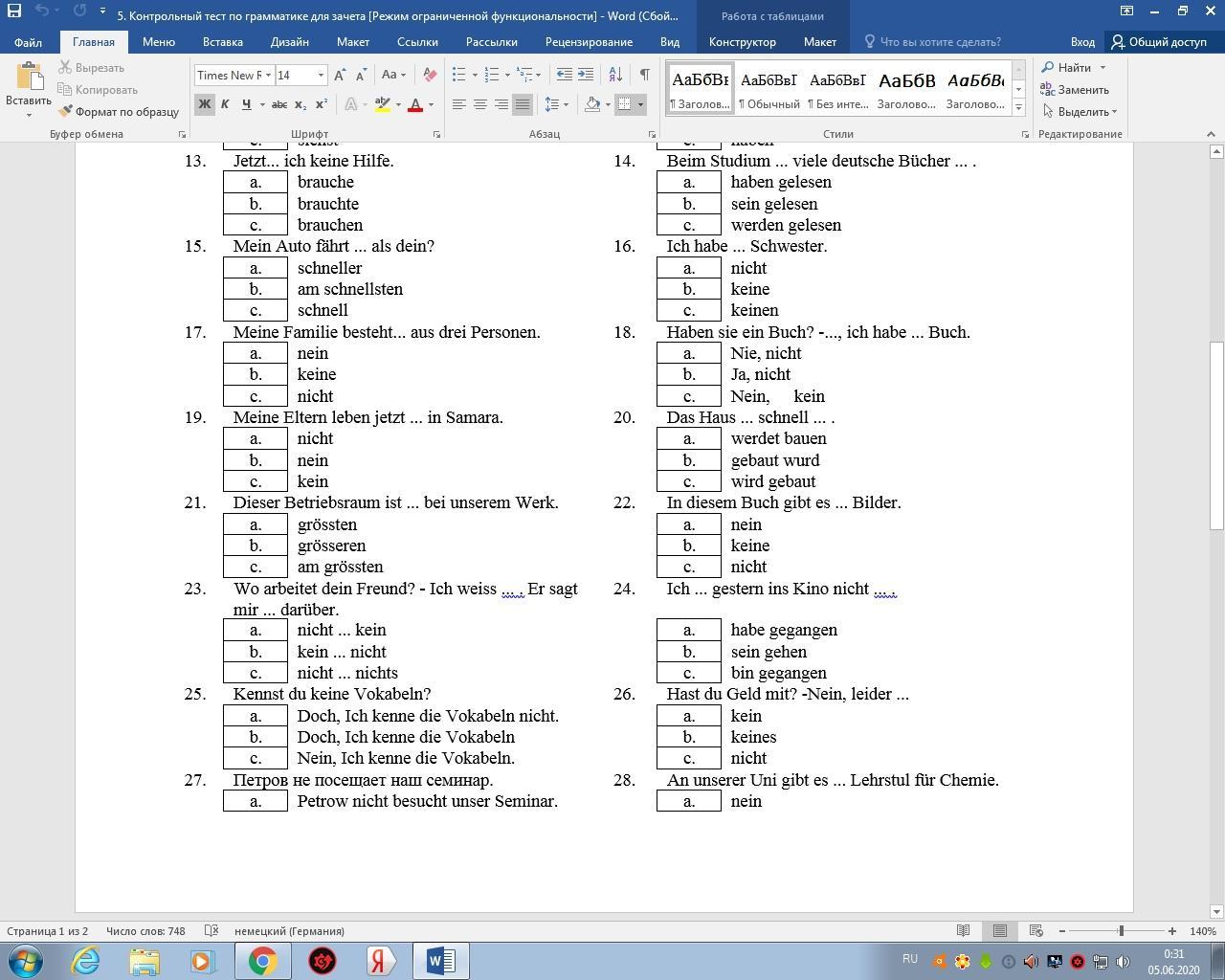Select the Без интервала style

pyautogui.click(x=837, y=89)
